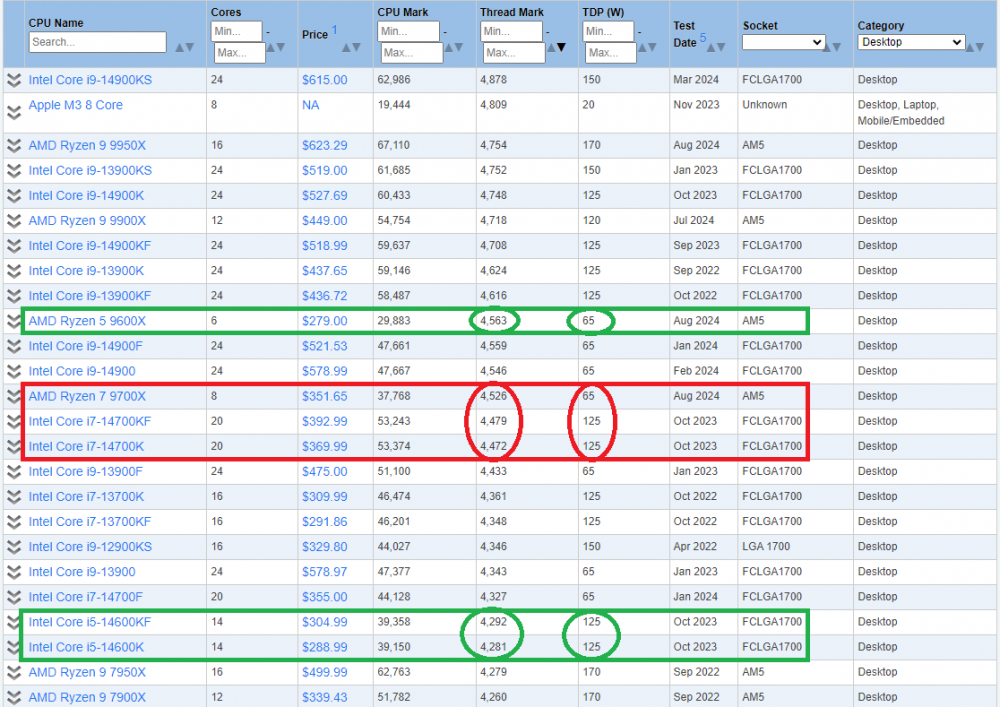Click chevron icon beside AMD Ryzen 9 9950X
Viewport: 1000px width, 707px height.
pos(14,145)
